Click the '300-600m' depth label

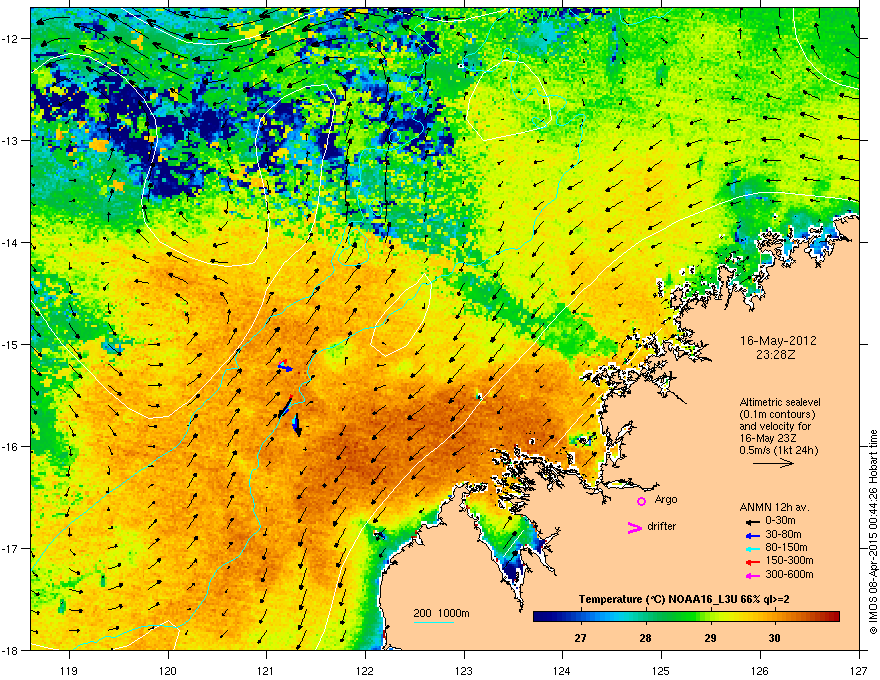[x=789, y=574]
